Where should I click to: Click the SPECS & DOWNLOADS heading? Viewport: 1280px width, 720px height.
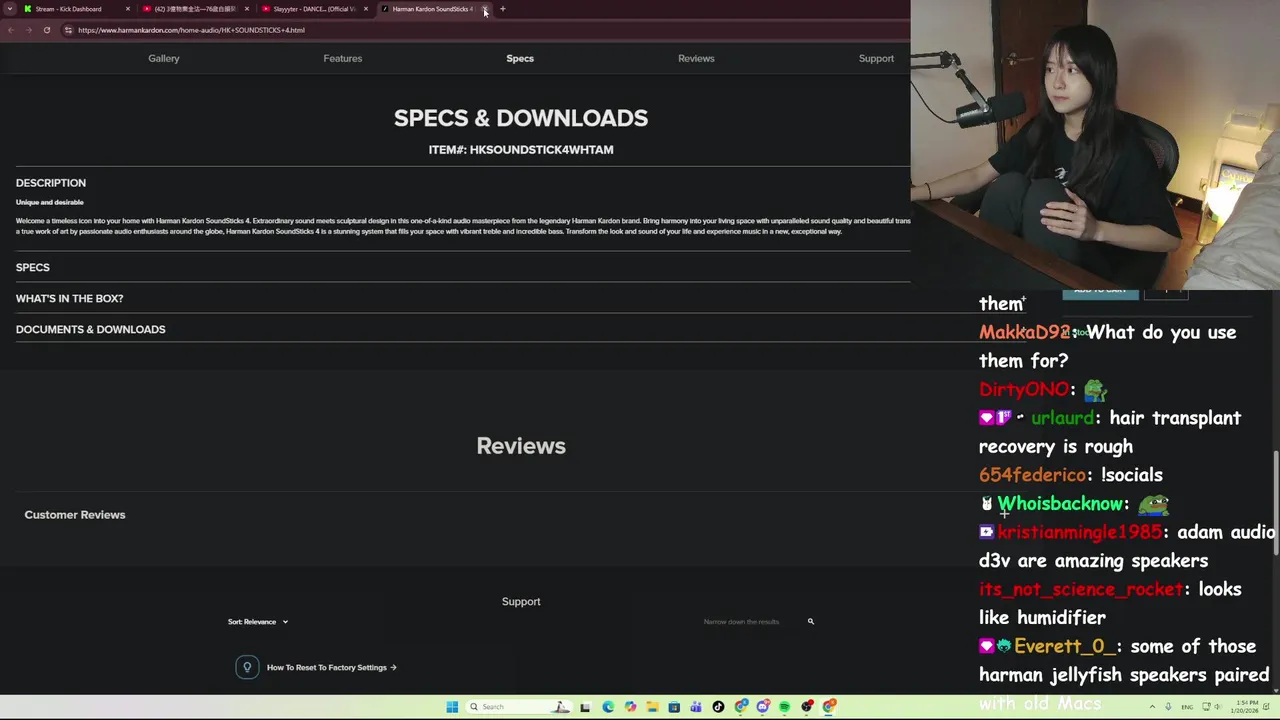[x=521, y=118]
